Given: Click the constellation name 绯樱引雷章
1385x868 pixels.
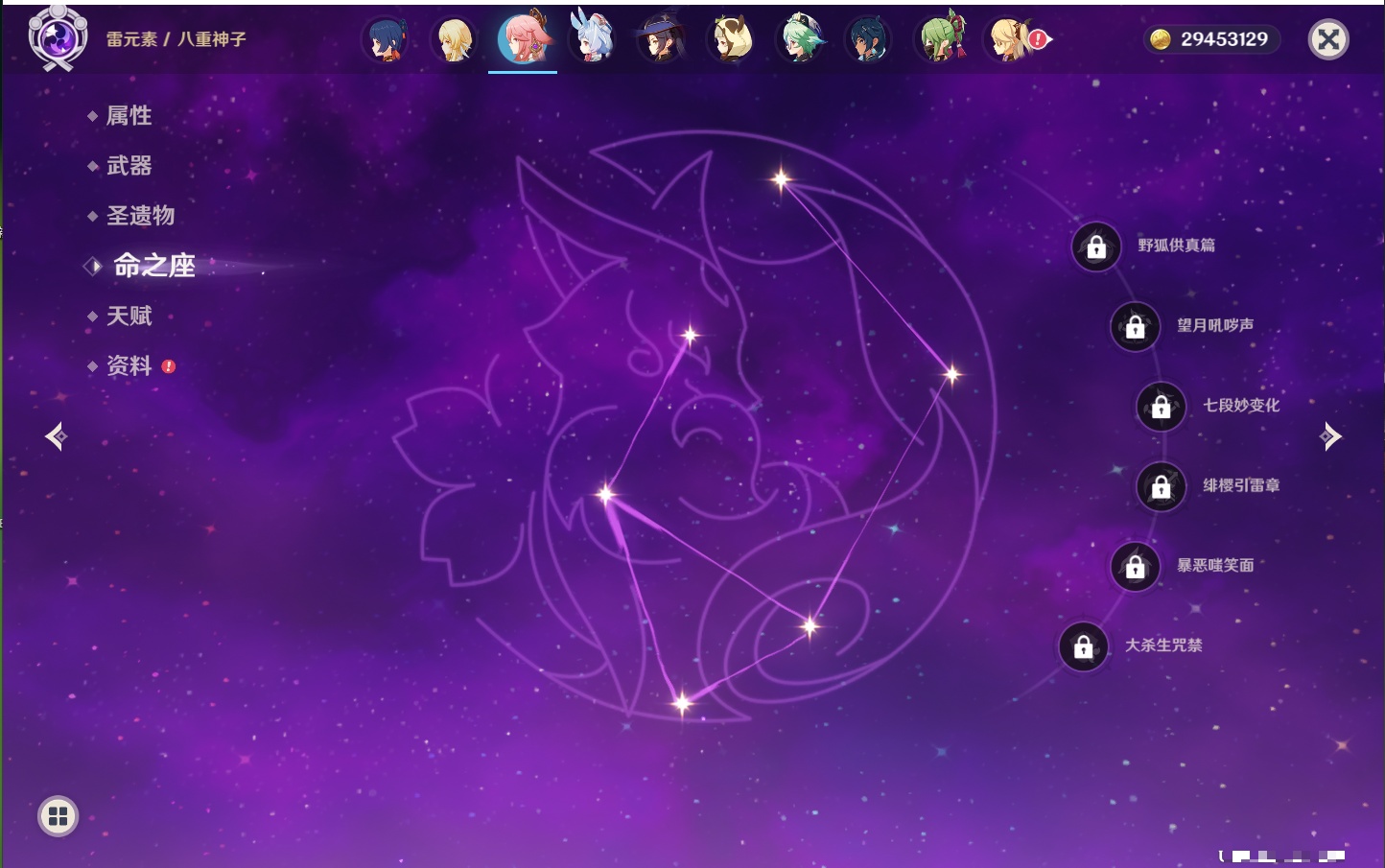Looking at the screenshot, I should [x=1241, y=485].
